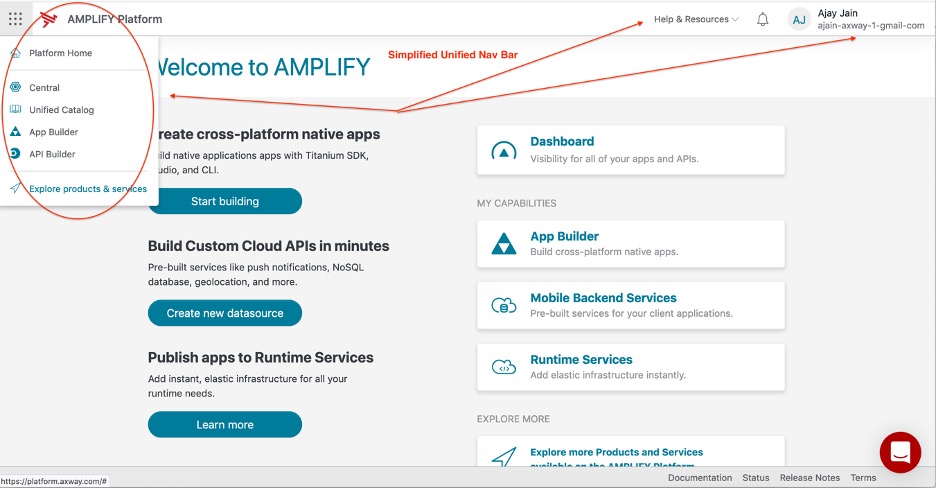Select API Builder in the menu
Image resolution: width=936 pixels, height=488 pixels.
coord(52,154)
